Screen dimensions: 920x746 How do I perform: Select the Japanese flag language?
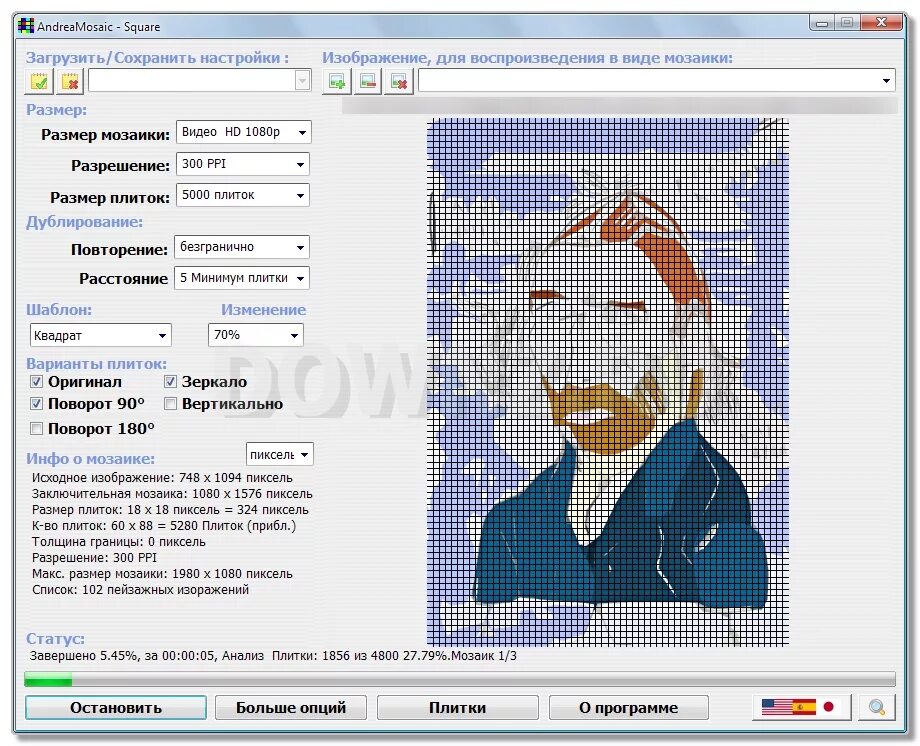point(828,707)
